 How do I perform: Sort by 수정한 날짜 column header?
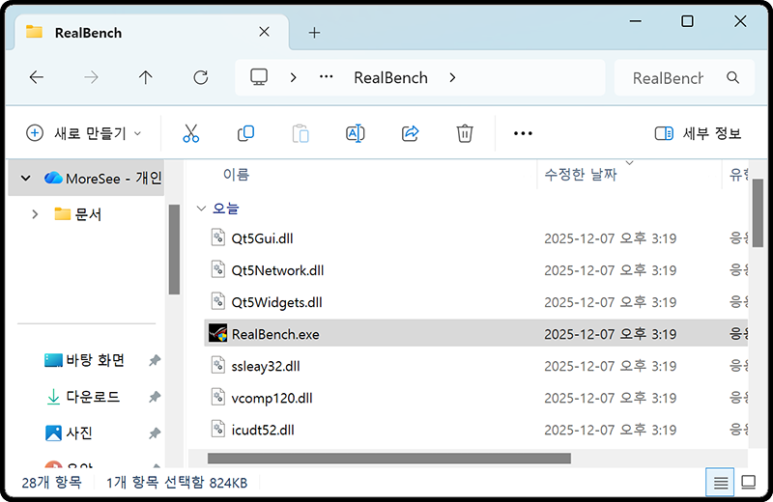point(581,174)
